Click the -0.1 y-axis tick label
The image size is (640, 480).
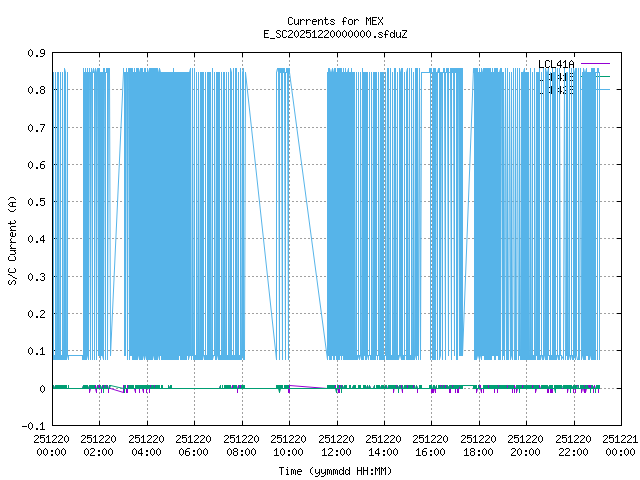point(33,426)
